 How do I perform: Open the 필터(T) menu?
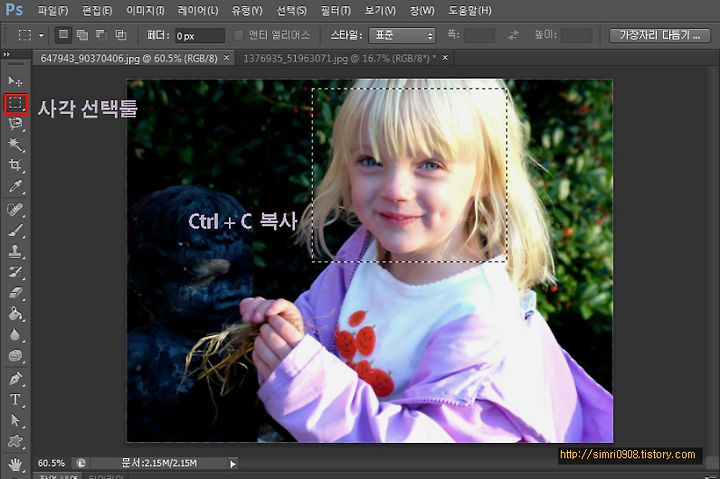pos(336,10)
